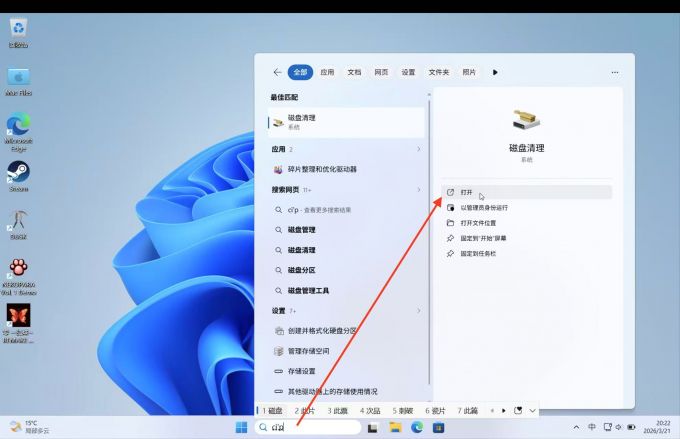Choose 打开文件位置
The height and width of the screenshot is (439, 680).
click(x=526, y=223)
